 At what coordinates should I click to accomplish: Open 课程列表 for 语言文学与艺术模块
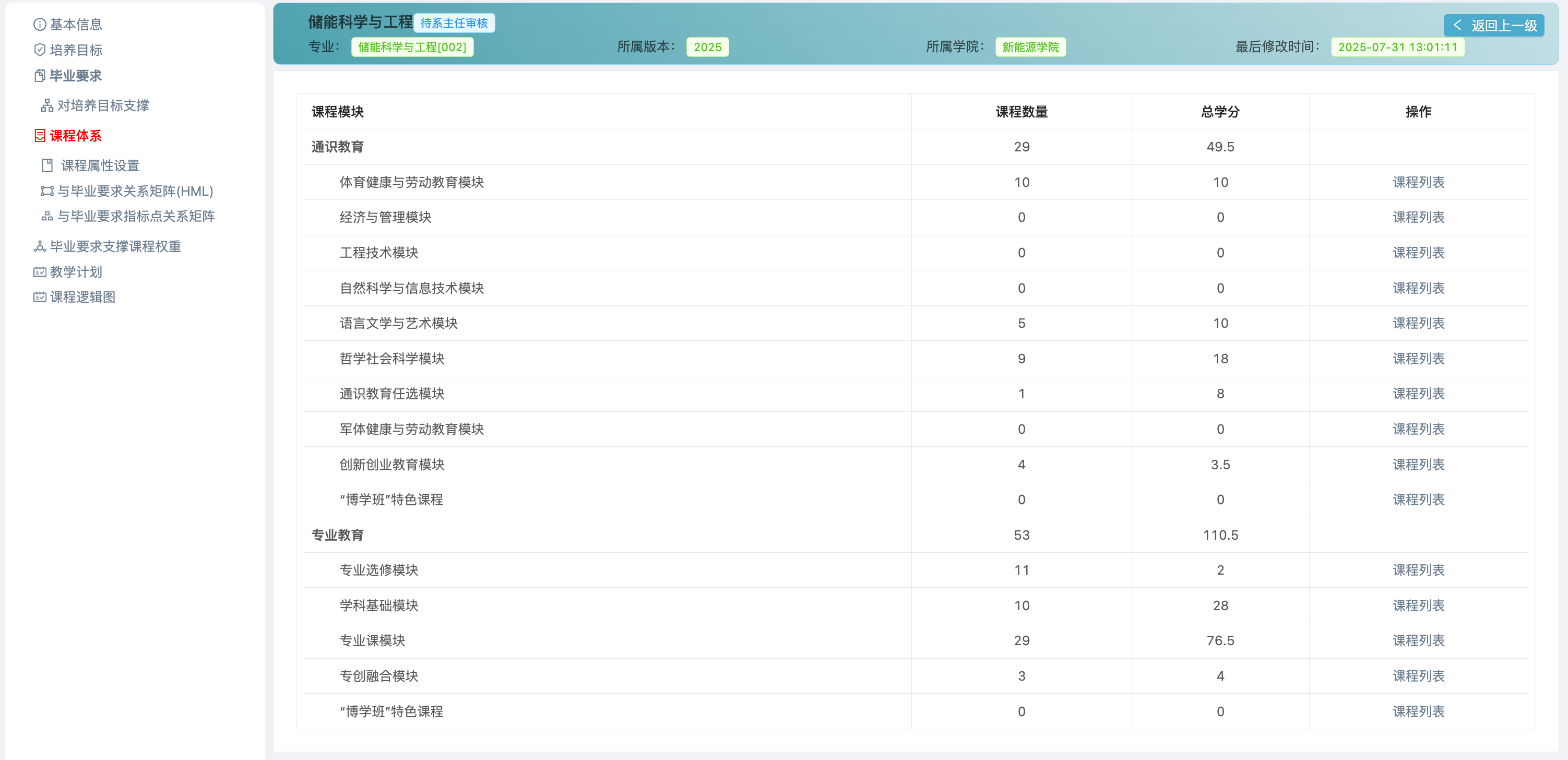coord(1418,323)
